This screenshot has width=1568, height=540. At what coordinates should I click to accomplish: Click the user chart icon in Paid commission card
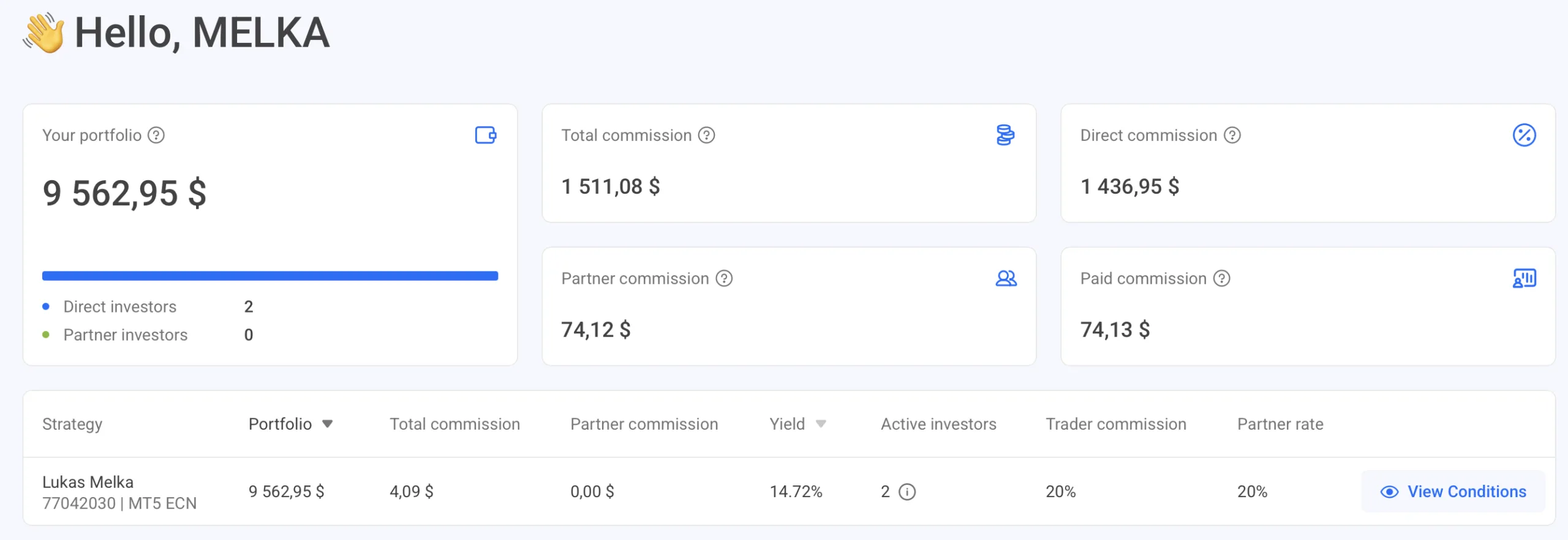click(x=1524, y=278)
